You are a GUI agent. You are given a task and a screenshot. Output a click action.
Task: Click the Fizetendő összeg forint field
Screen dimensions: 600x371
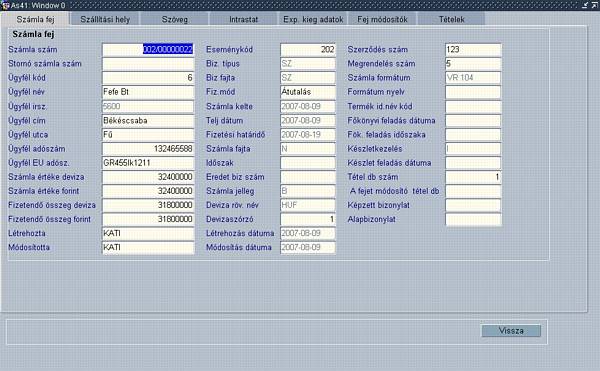(148, 219)
